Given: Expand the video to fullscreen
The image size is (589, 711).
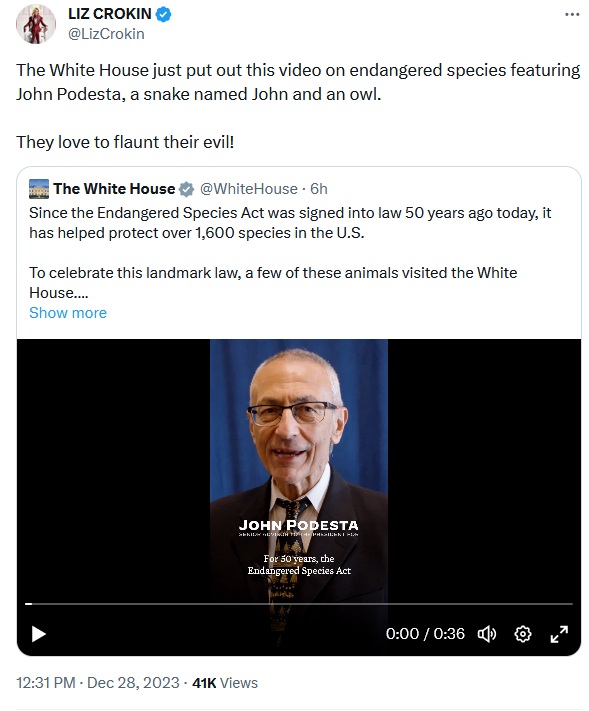Looking at the screenshot, I should click(559, 633).
